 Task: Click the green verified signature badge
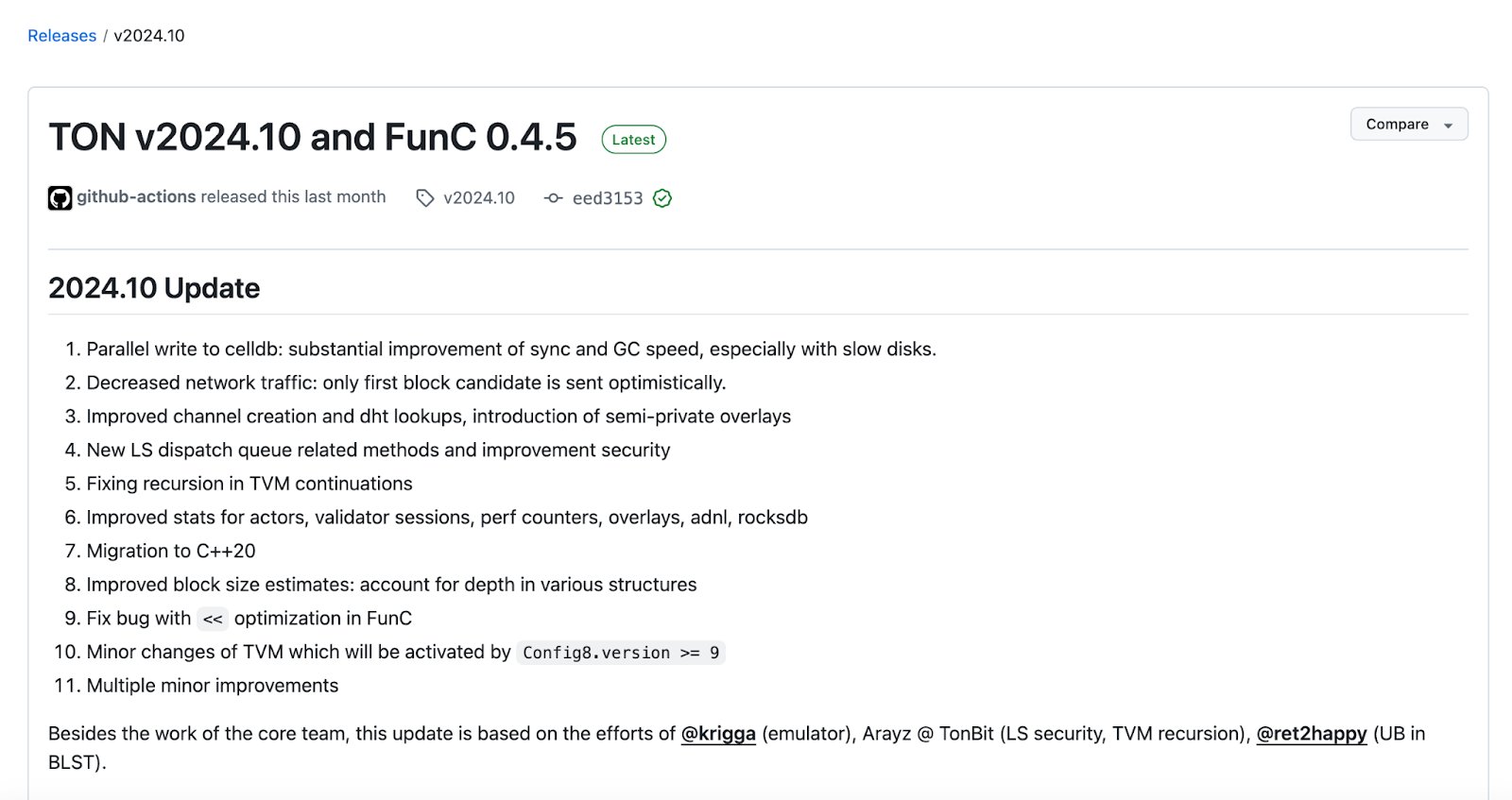point(662,197)
